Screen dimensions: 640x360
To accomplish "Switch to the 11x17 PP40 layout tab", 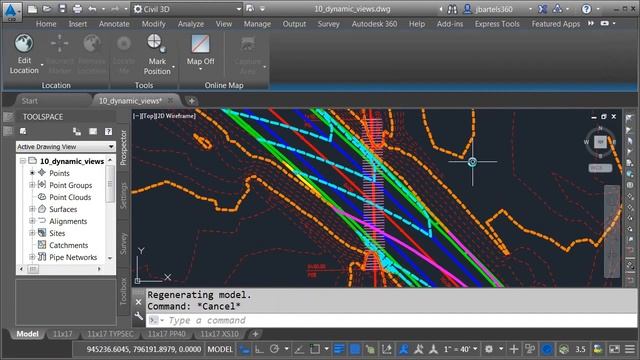I will 166,334.
